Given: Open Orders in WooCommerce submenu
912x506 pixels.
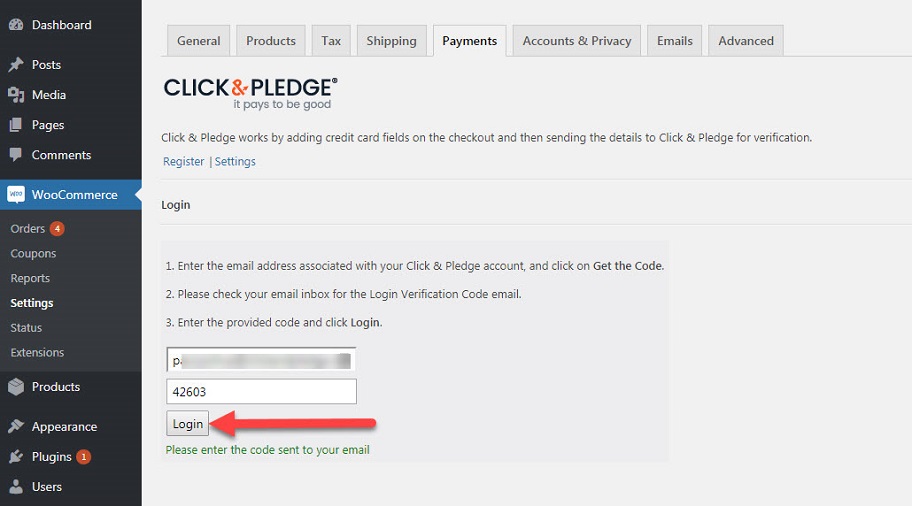Looking at the screenshot, I should tap(27, 229).
